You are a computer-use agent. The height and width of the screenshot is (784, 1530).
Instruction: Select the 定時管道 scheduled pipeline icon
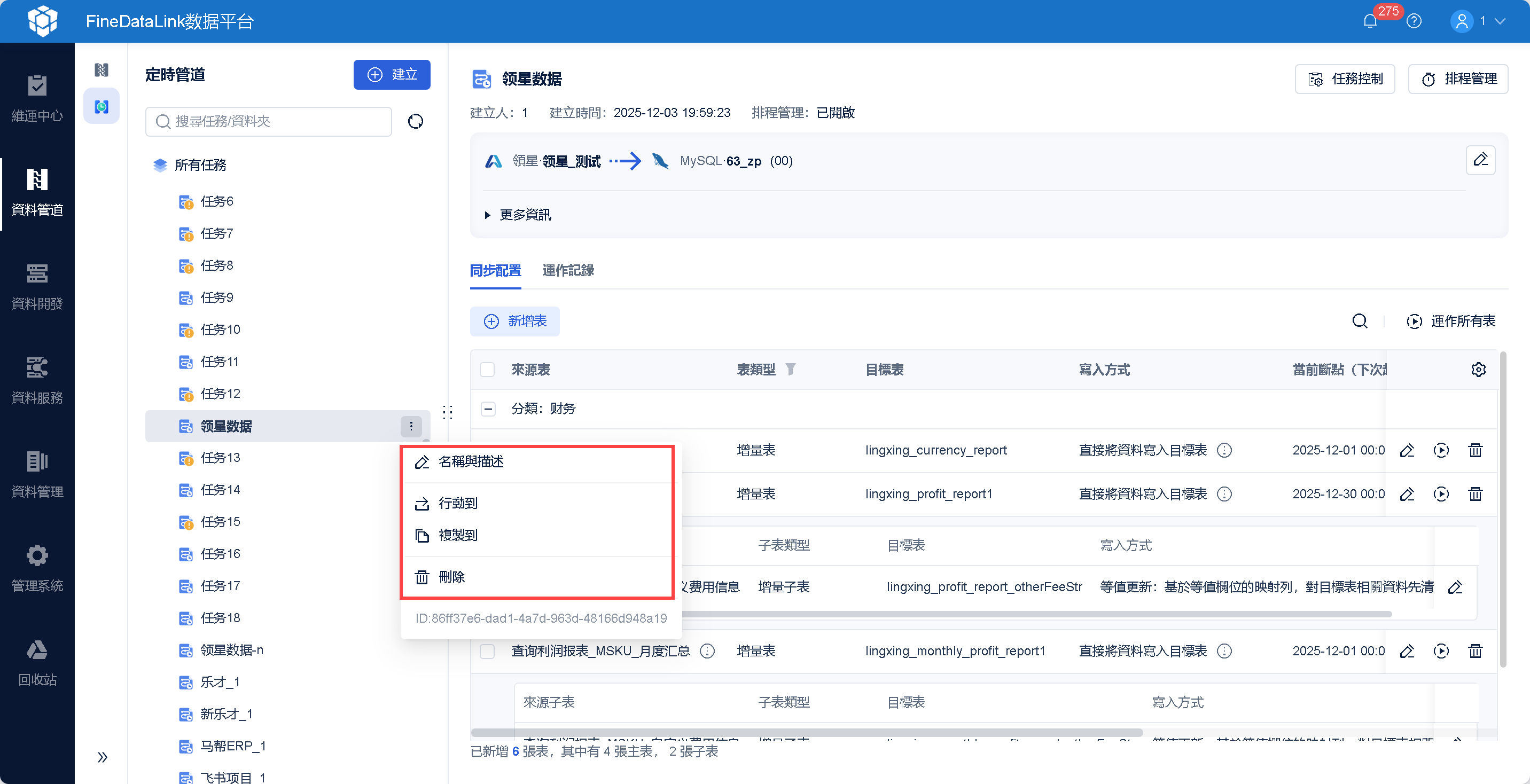tap(102, 107)
